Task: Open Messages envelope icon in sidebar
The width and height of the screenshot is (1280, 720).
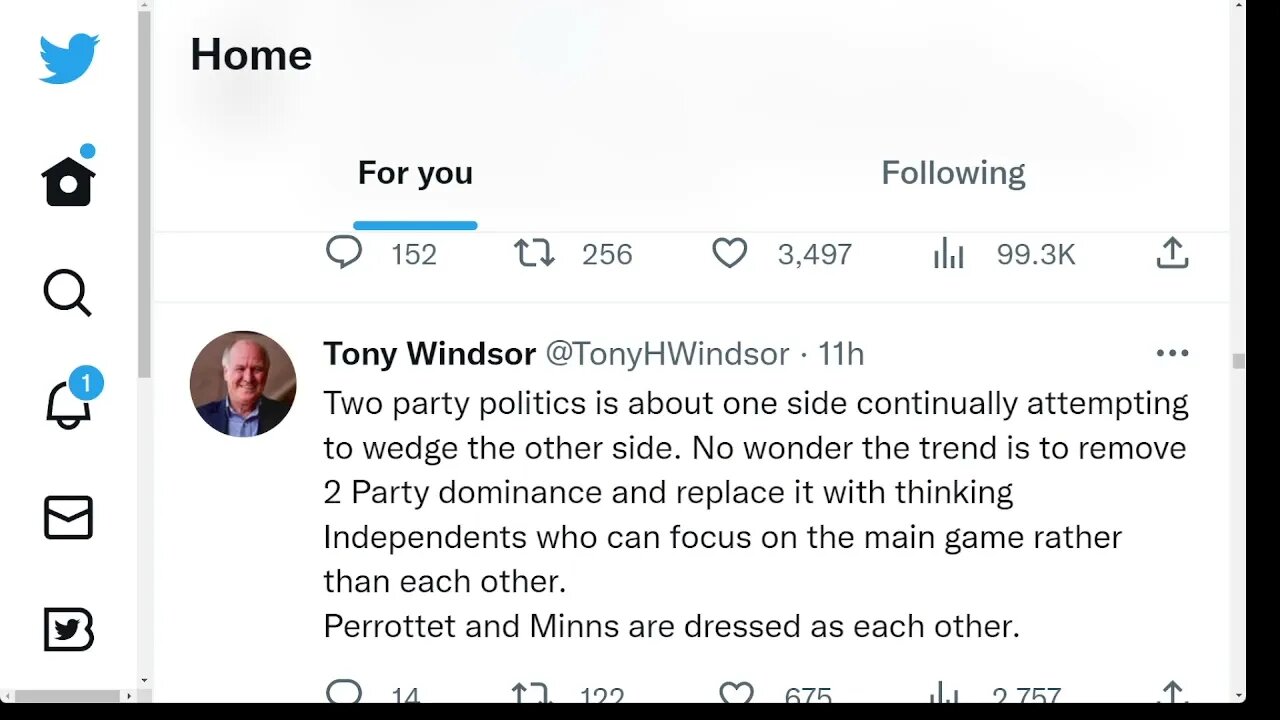Action: [x=68, y=518]
